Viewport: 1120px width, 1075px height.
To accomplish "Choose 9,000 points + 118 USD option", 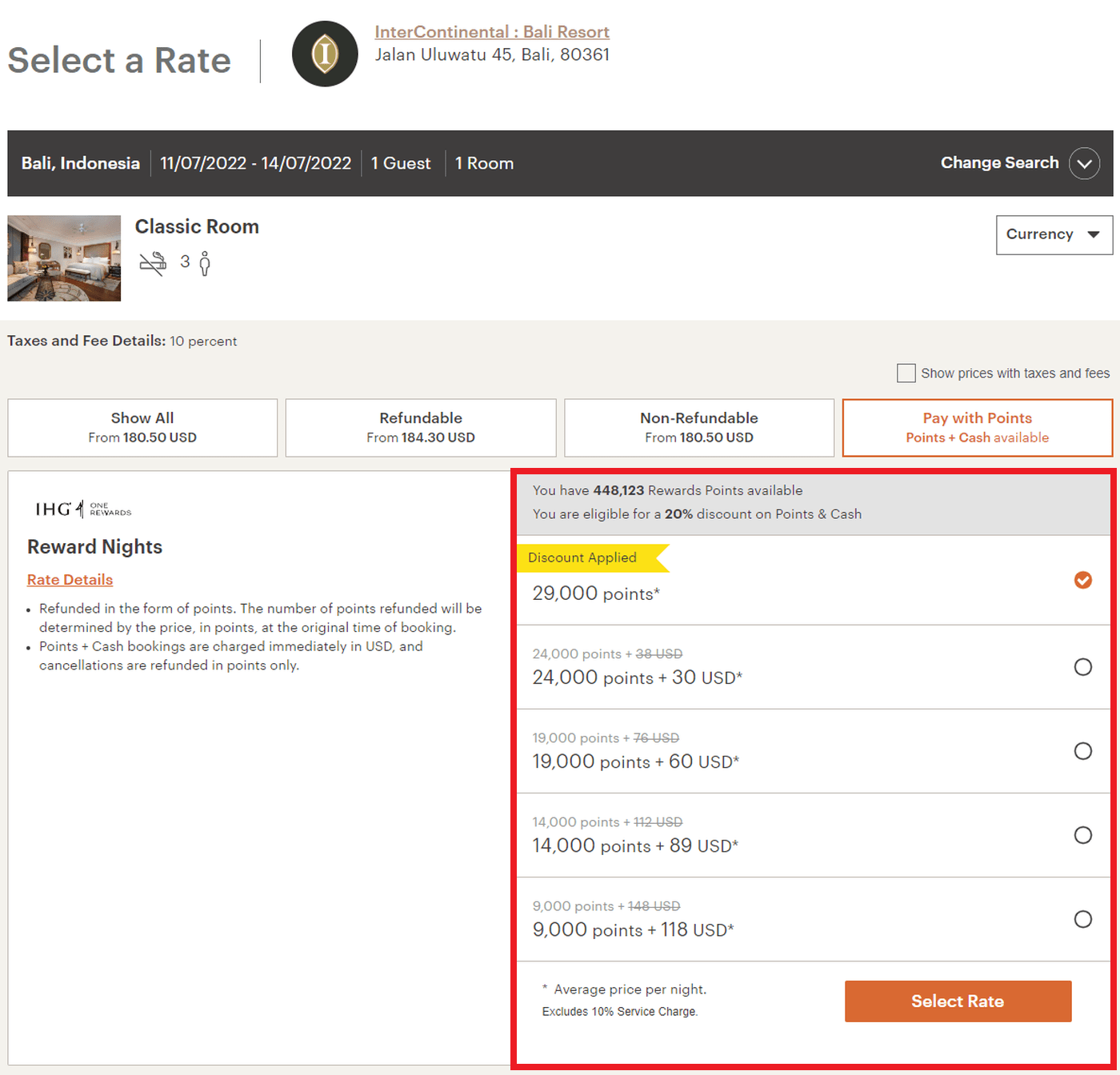I will point(1083,919).
